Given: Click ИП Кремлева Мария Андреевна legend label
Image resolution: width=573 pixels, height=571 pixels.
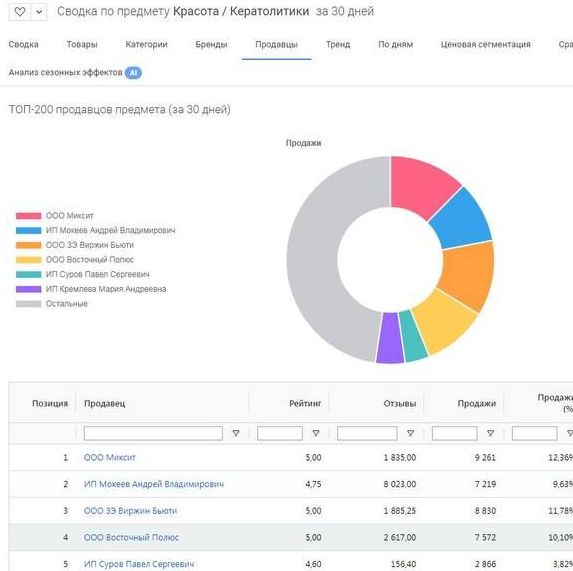Looking at the screenshot, I should point(106,289).
